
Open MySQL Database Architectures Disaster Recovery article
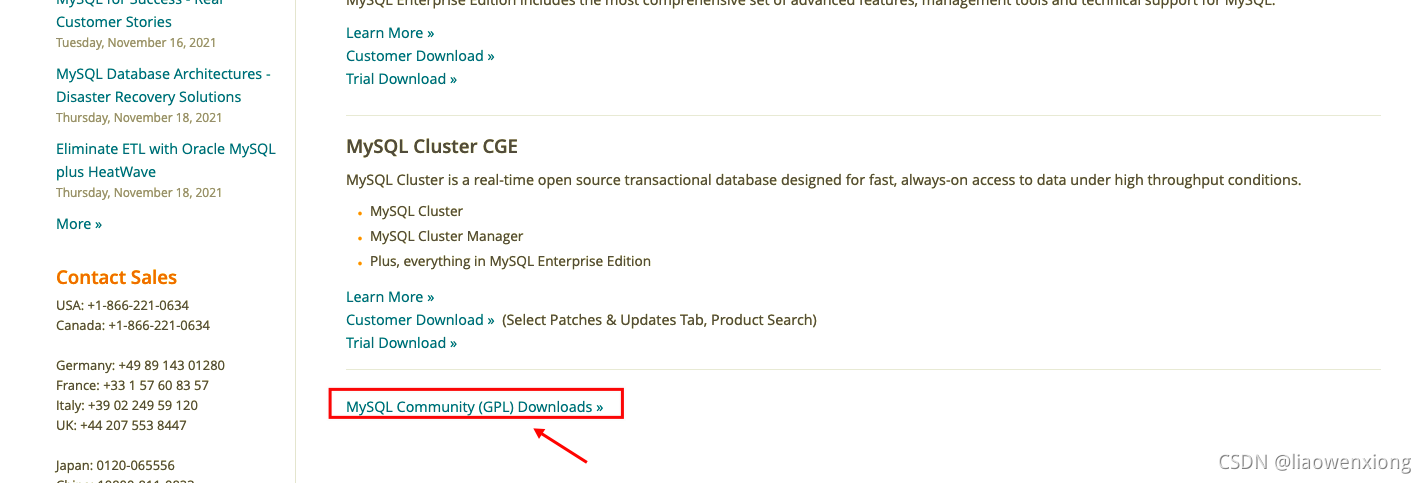tap(162, 85)
